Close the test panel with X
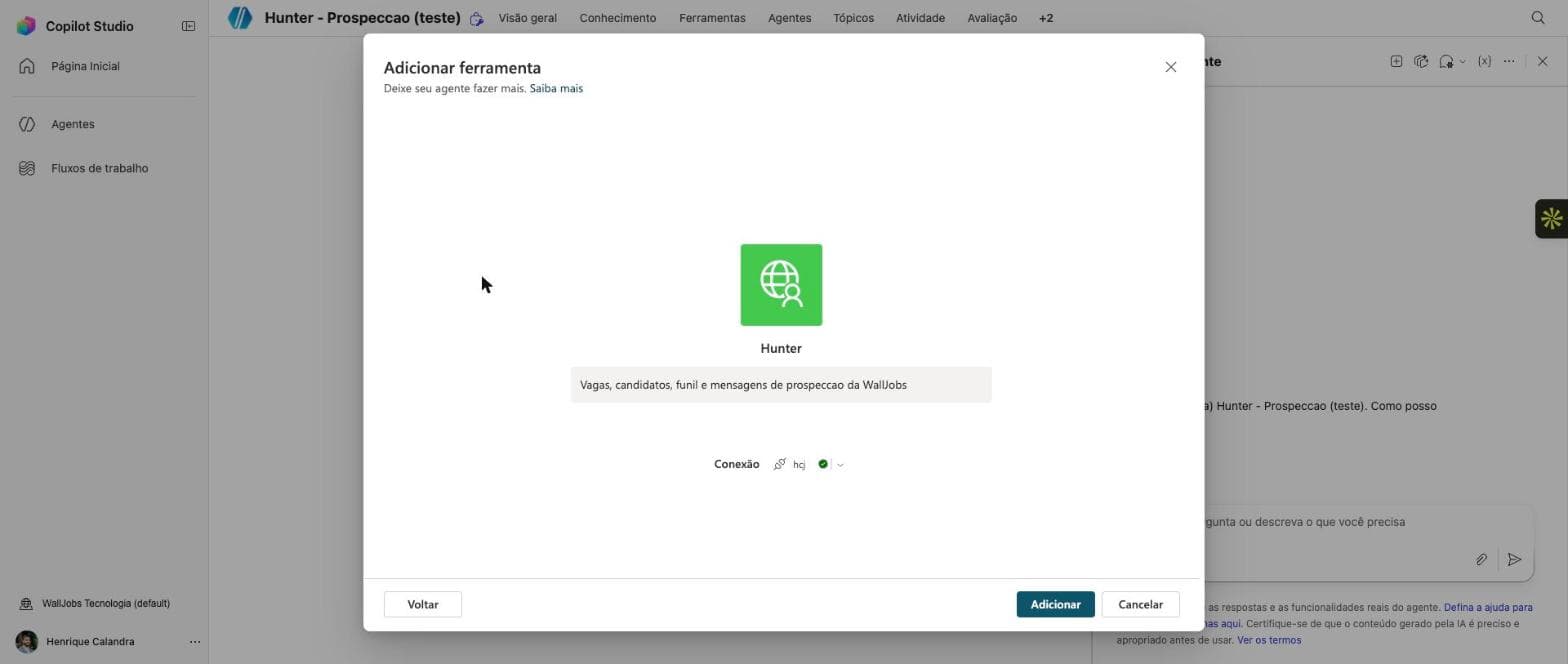This screenshot has width=1568, height=664. click(x=1542, y=61)
